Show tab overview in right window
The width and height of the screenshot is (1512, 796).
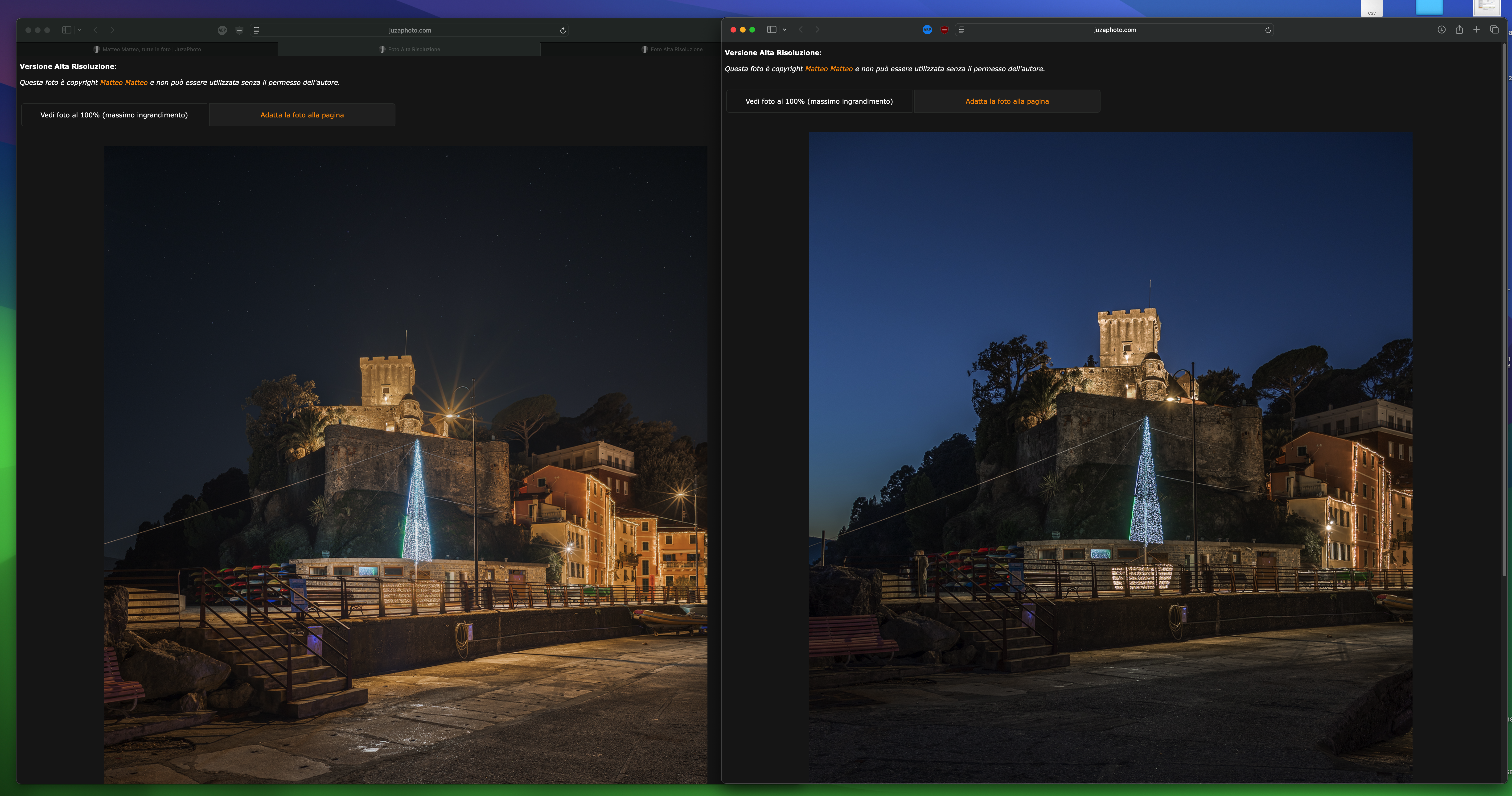[1494, 30]
